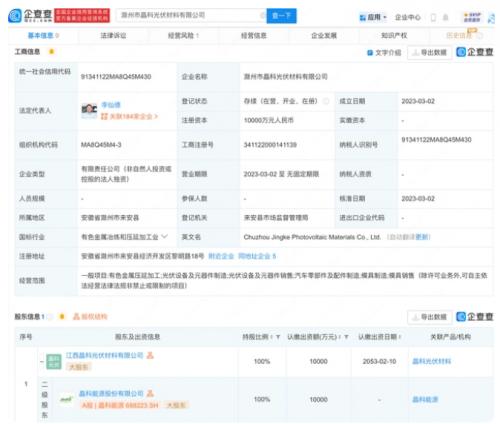Click the 更新 link next to English name
Screen dimensions: 500x424
(x=423, y=237)
